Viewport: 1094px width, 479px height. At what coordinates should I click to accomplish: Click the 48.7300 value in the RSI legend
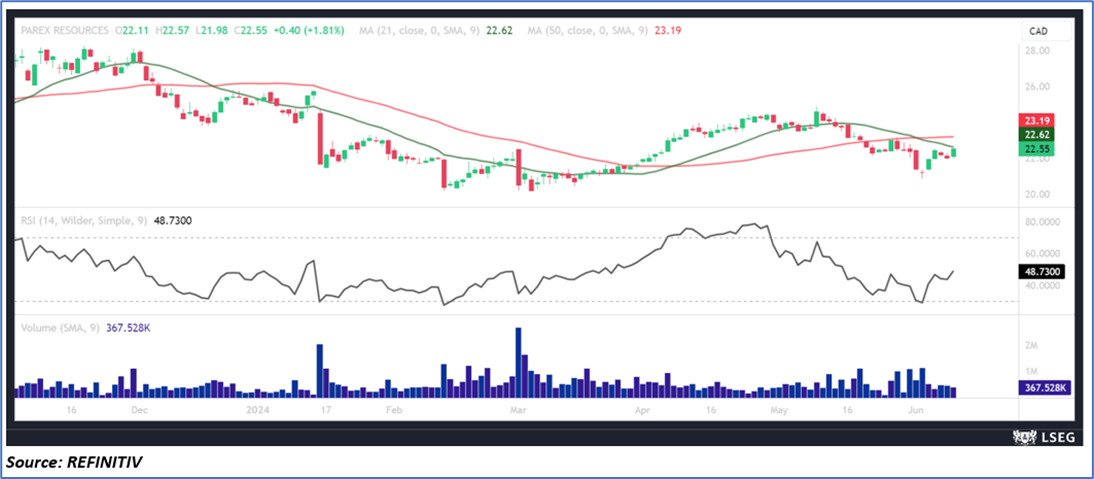[171, 220]
